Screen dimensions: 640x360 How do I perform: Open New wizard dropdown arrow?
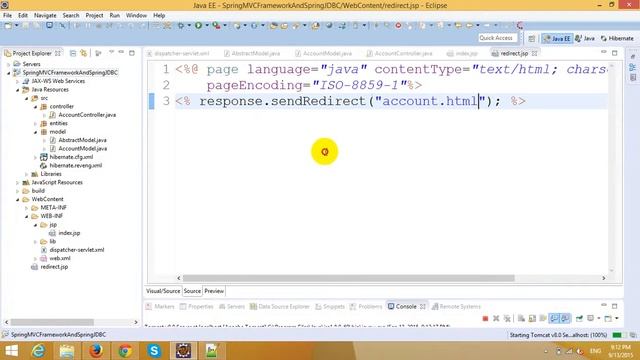pos(16,25)
